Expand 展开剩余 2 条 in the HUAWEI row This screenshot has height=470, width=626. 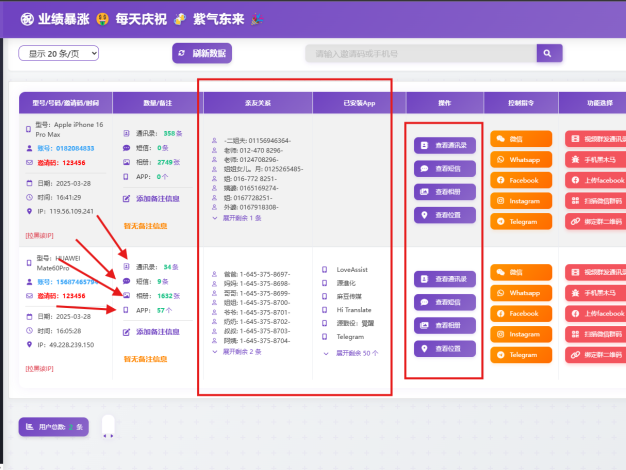pyautogui.click(x=238, y=352)
